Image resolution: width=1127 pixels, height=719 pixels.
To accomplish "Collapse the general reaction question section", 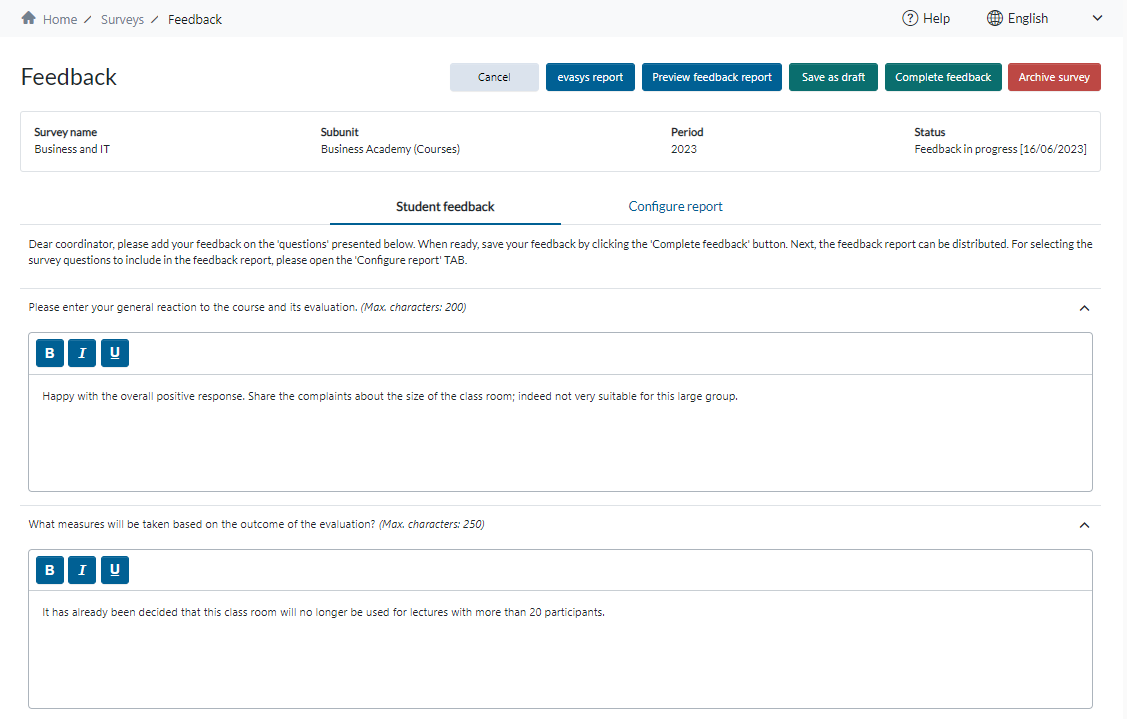I will [1084, 307].
